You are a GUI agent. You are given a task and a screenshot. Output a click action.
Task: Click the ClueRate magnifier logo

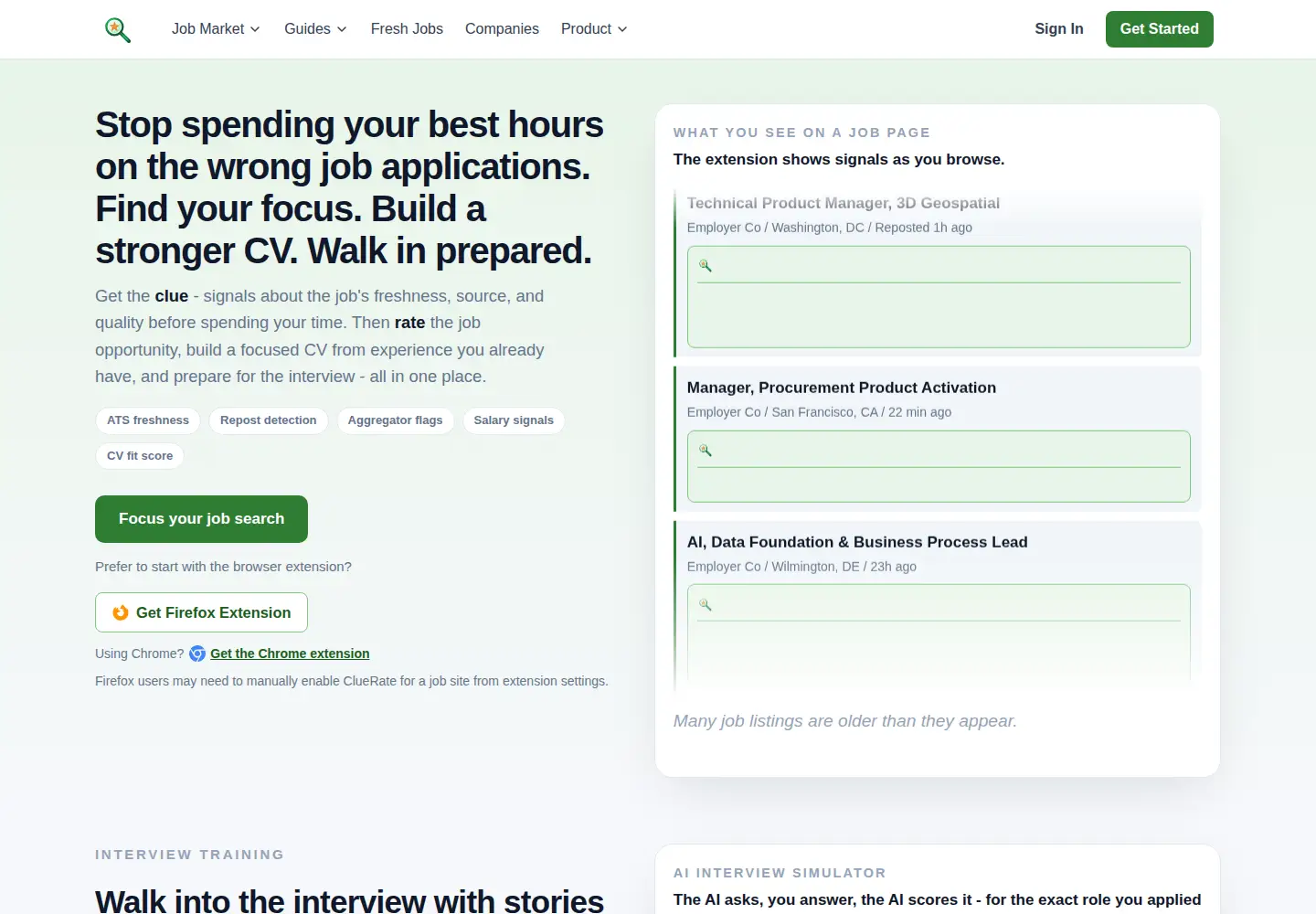(x=118, y=29)
